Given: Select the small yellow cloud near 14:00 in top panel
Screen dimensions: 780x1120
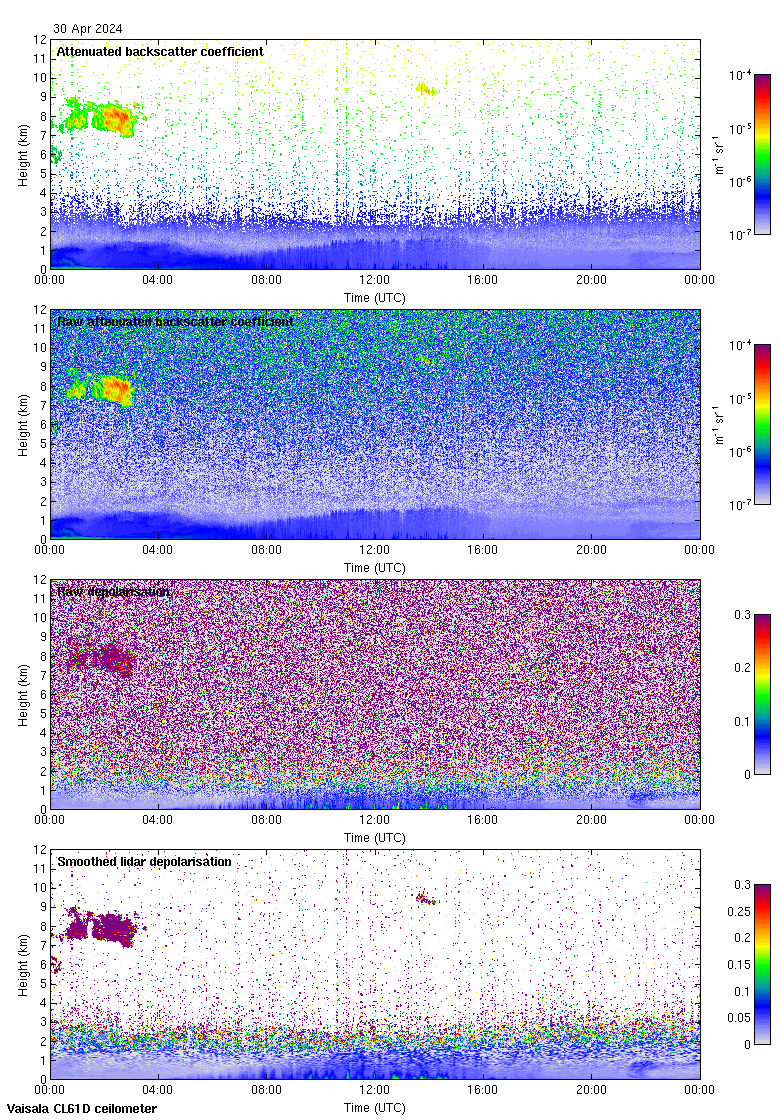Looking at the screenshot, I should (x=426, y=89).
